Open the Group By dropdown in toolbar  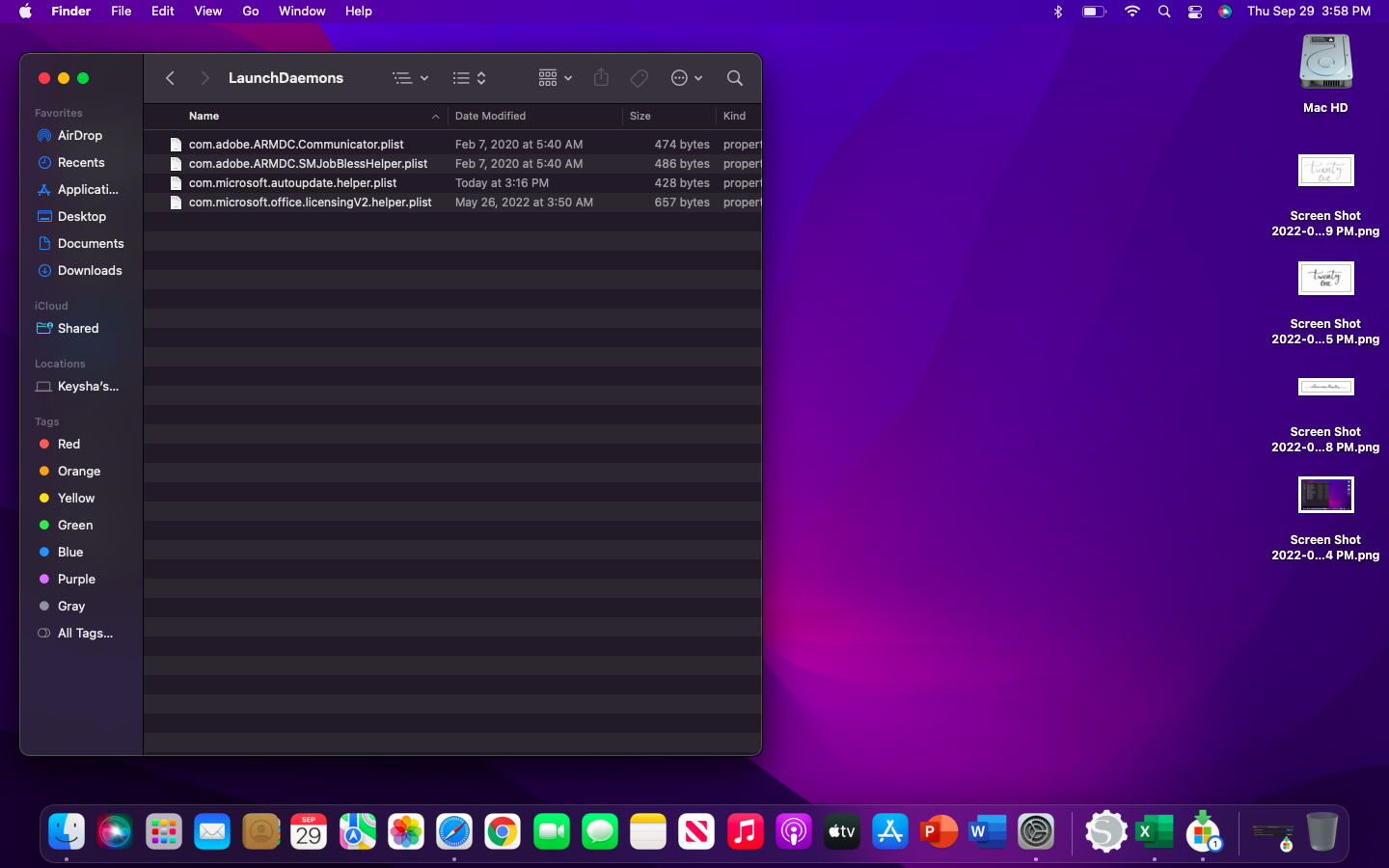555,78
